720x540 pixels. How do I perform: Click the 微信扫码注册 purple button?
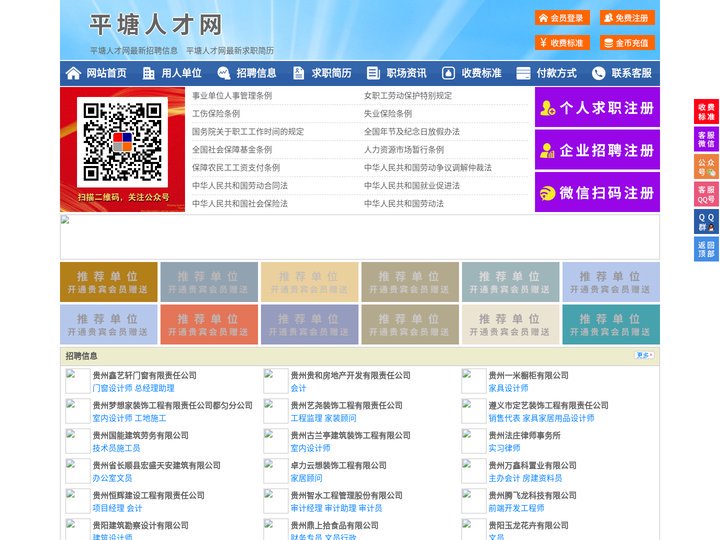597,192
